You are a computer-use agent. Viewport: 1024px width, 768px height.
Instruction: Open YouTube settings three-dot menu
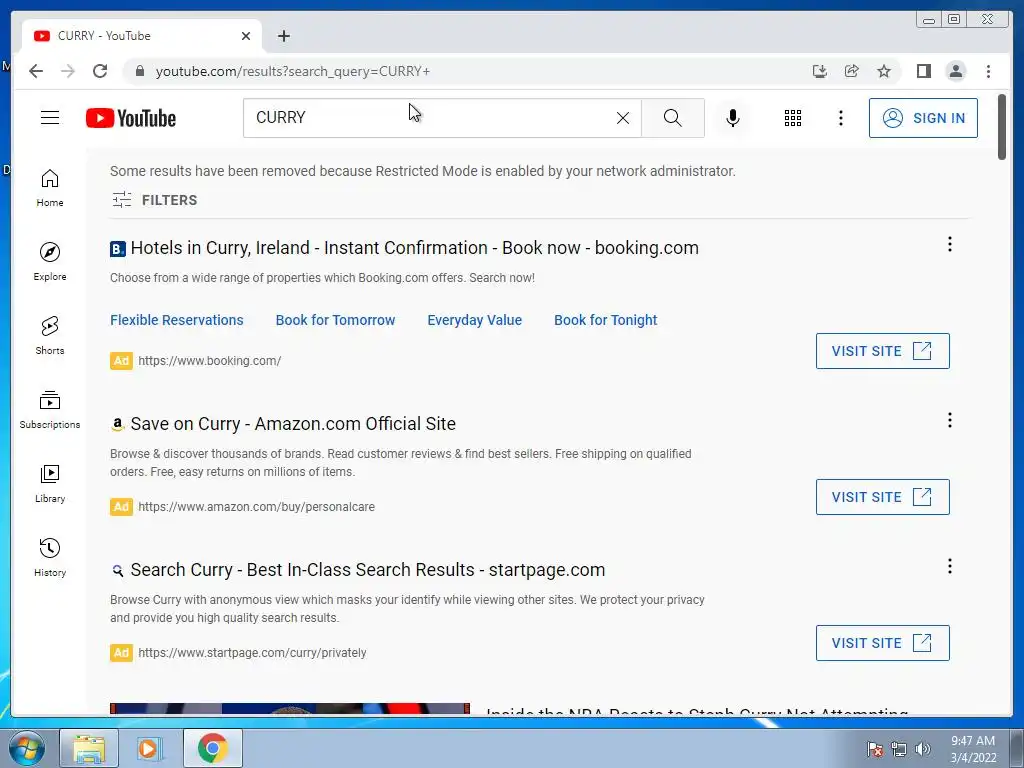(x=840, y=118)
